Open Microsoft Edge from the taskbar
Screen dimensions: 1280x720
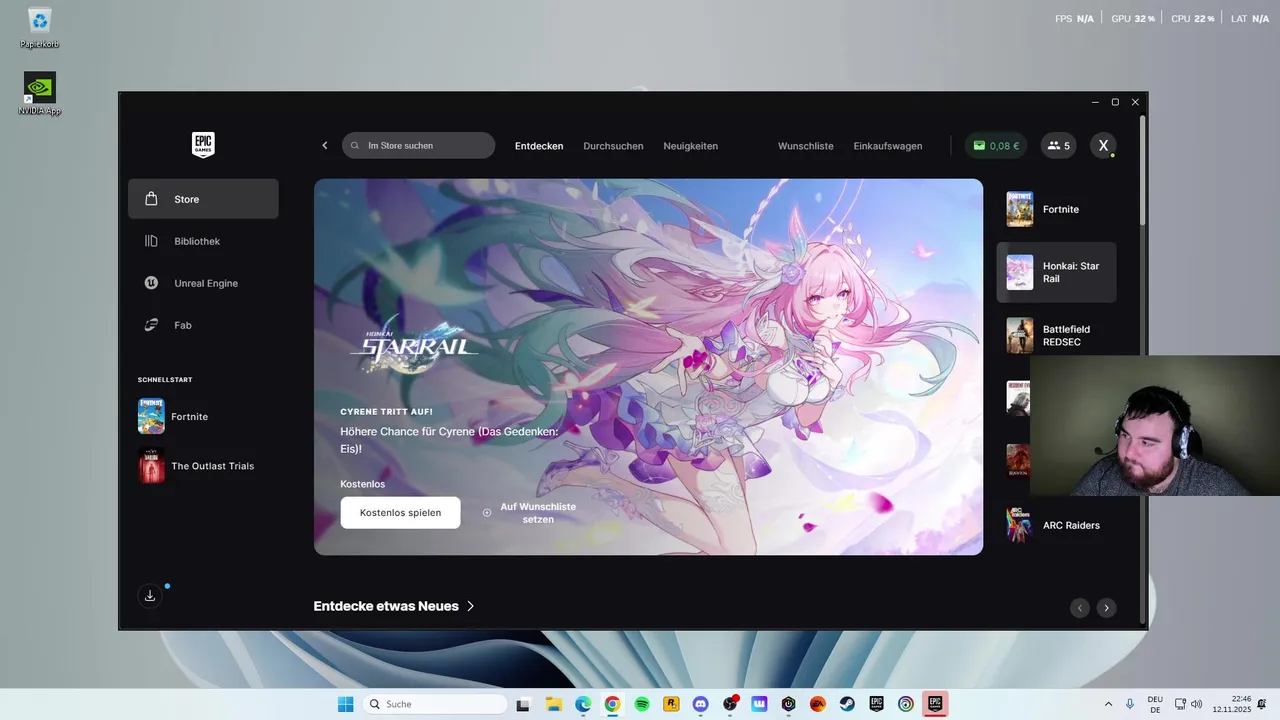pyautogui.click(x=583, y=704)
